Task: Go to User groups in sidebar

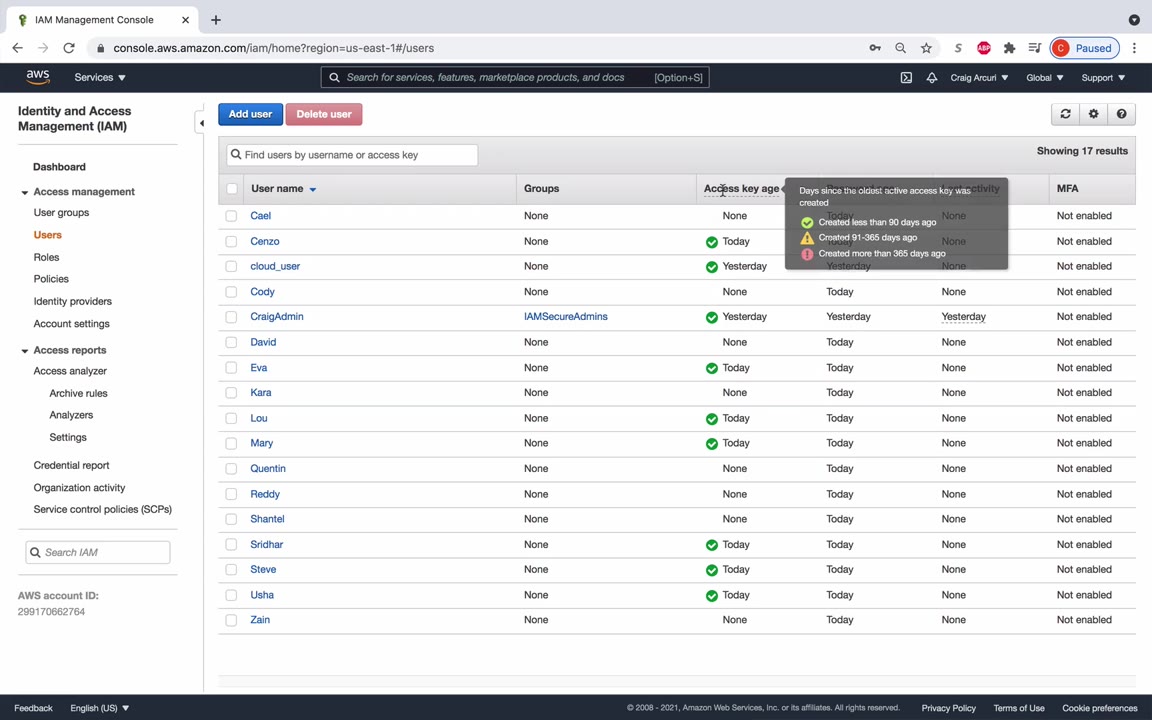Action: click(x=61, y=212)
